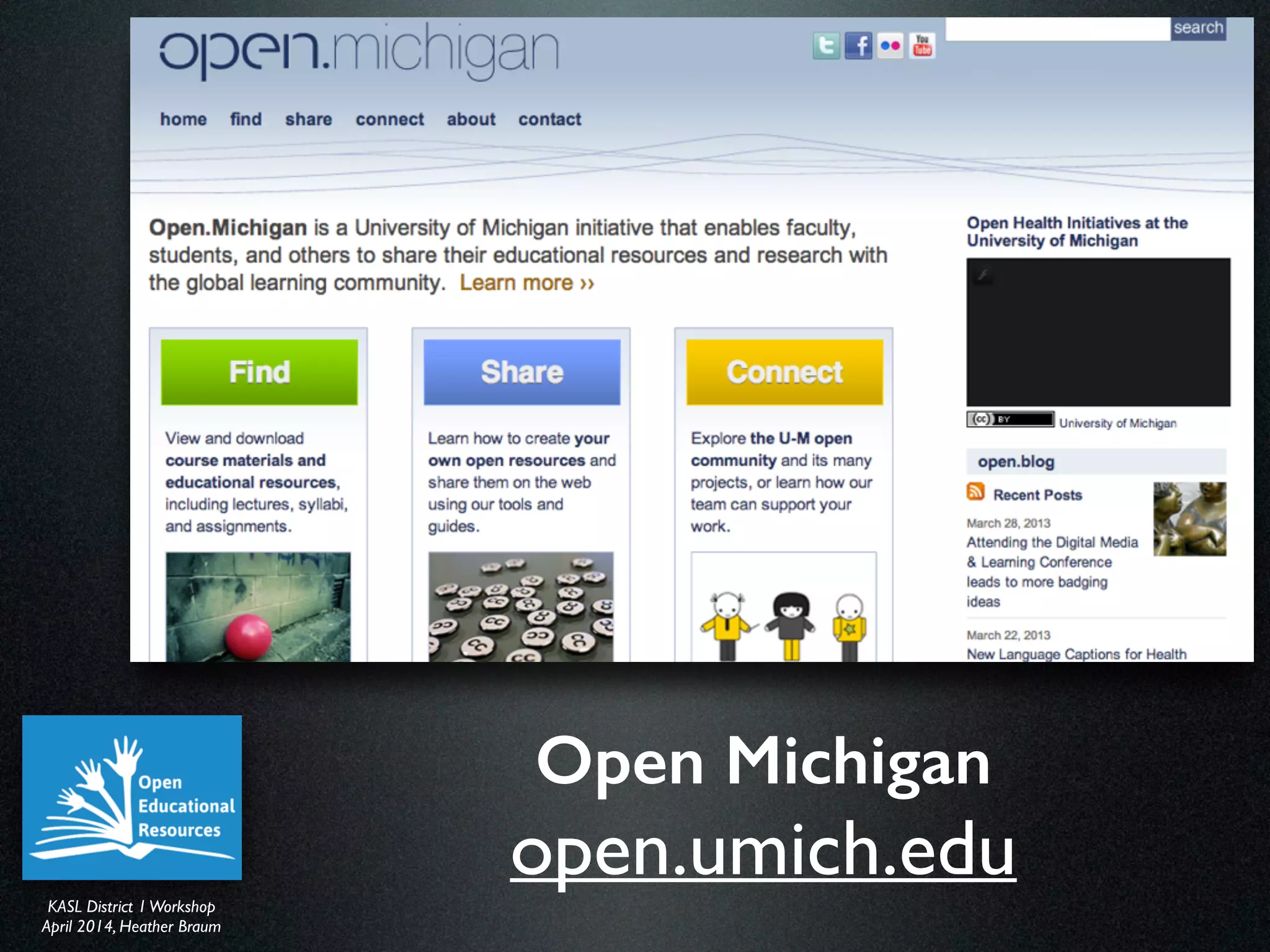The image size is (1270, 952).
Task: Click the blue Share button
Action: 522,372
